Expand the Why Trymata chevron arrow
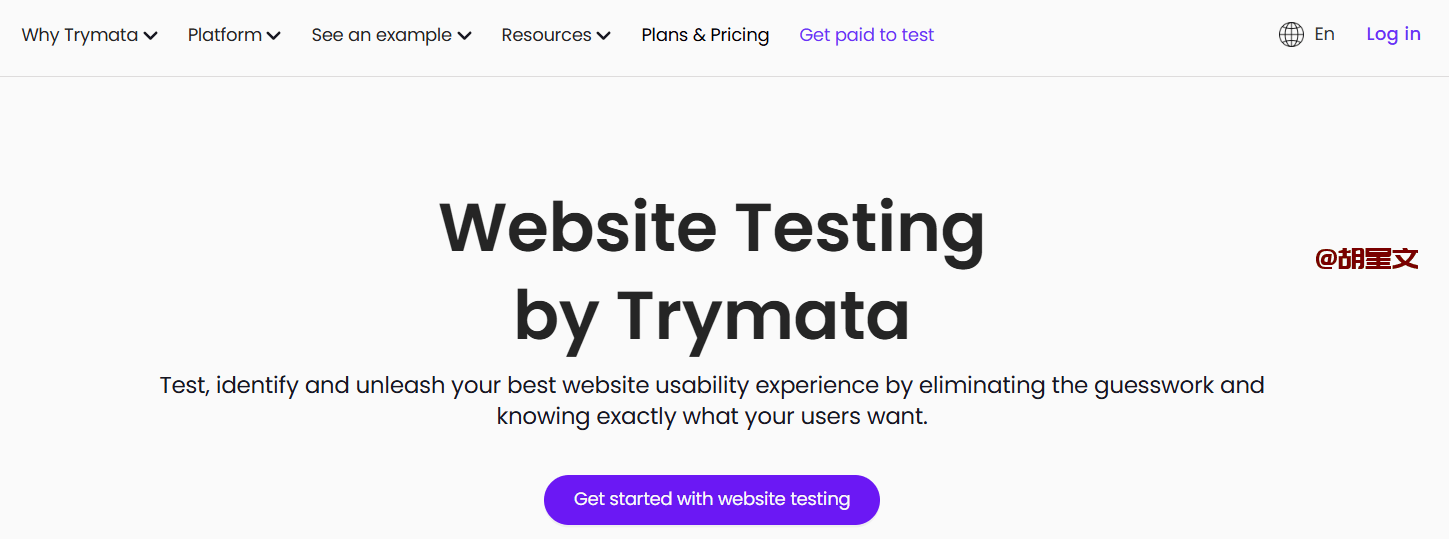This screenshot has width=1449, height=539. click(x=151, y=36)
